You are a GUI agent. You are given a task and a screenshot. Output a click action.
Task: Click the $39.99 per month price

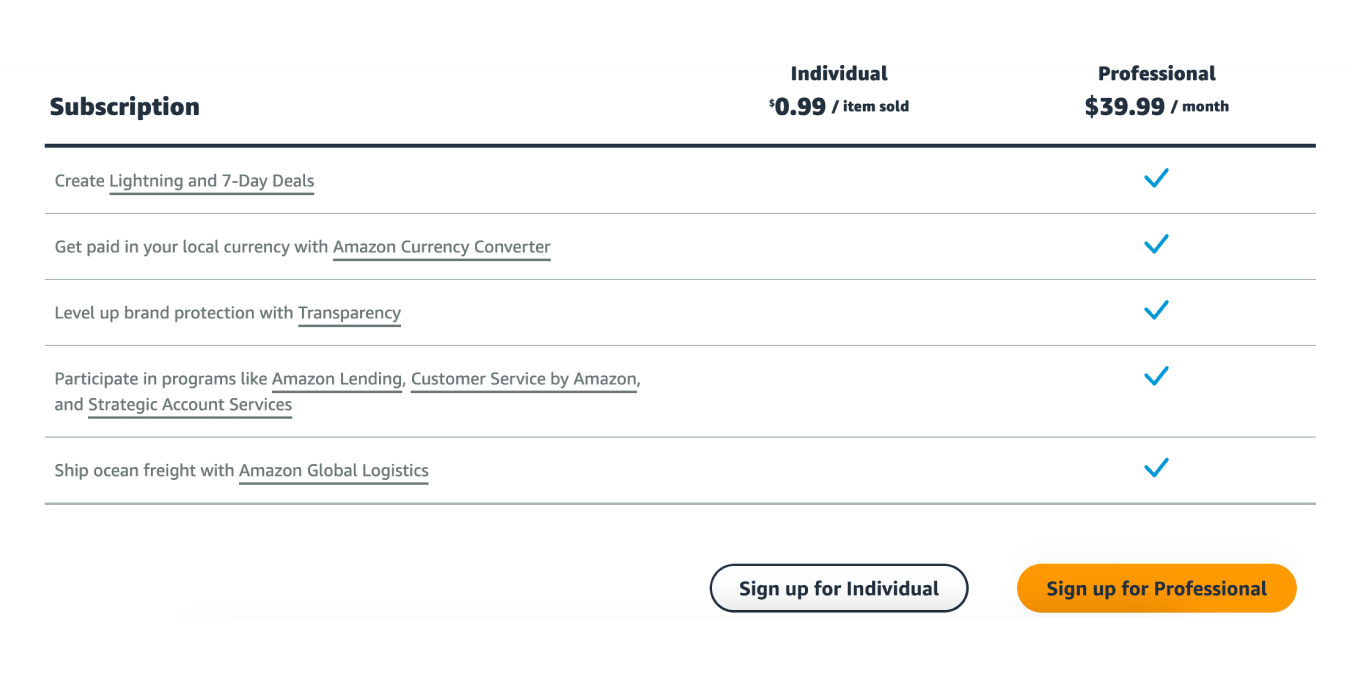click(1156, 107)
